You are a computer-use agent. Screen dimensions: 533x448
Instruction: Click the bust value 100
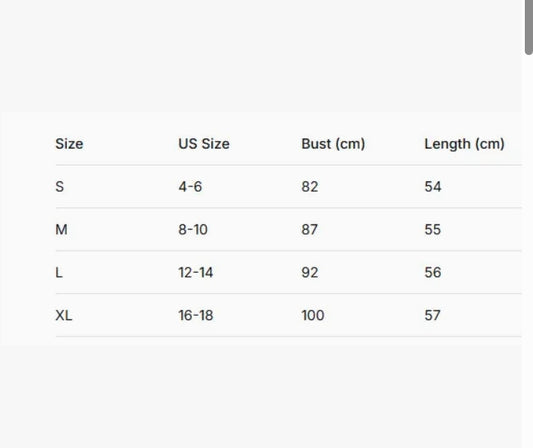pos(313,315)
